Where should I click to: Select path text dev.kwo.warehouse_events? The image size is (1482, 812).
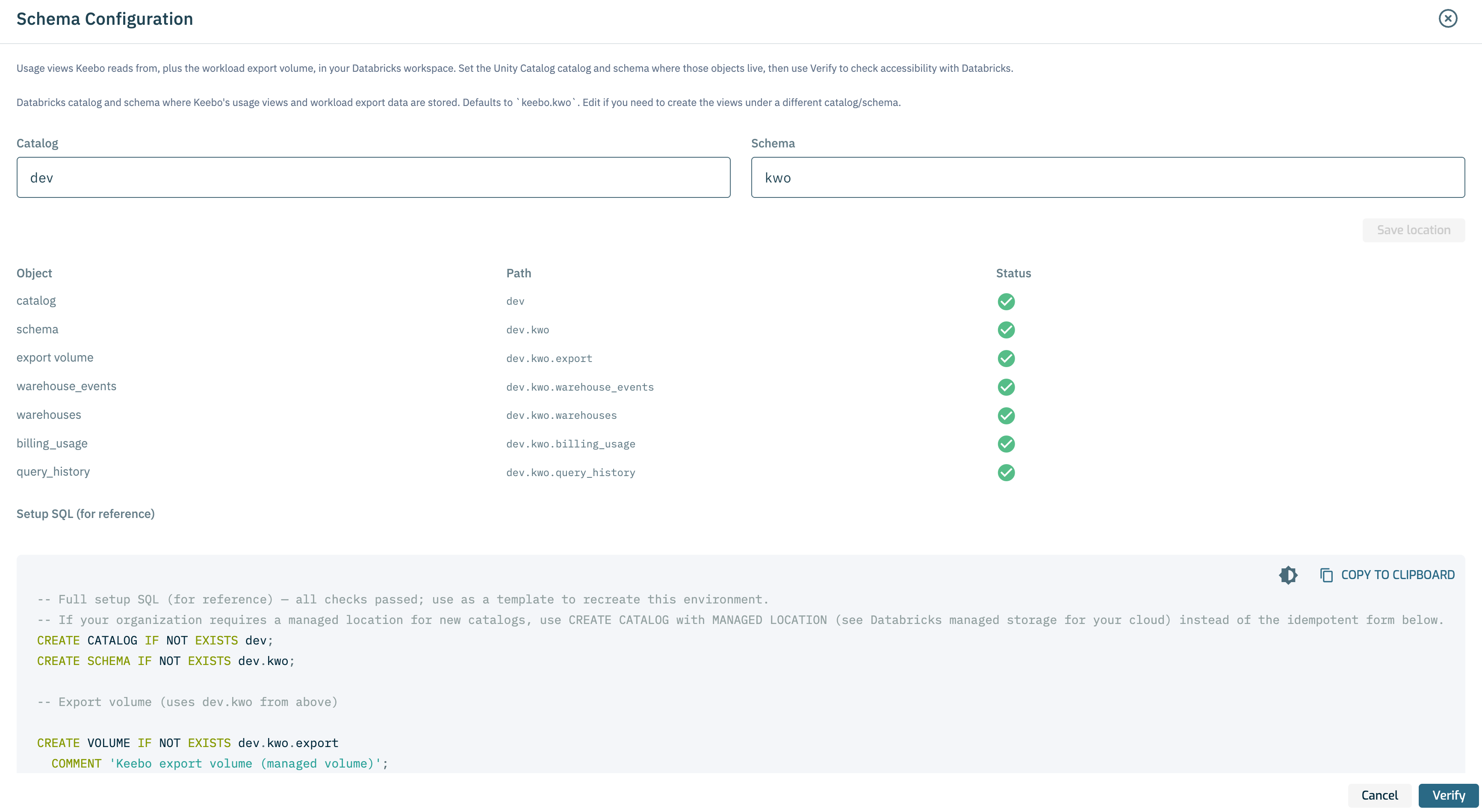point(580,387)
